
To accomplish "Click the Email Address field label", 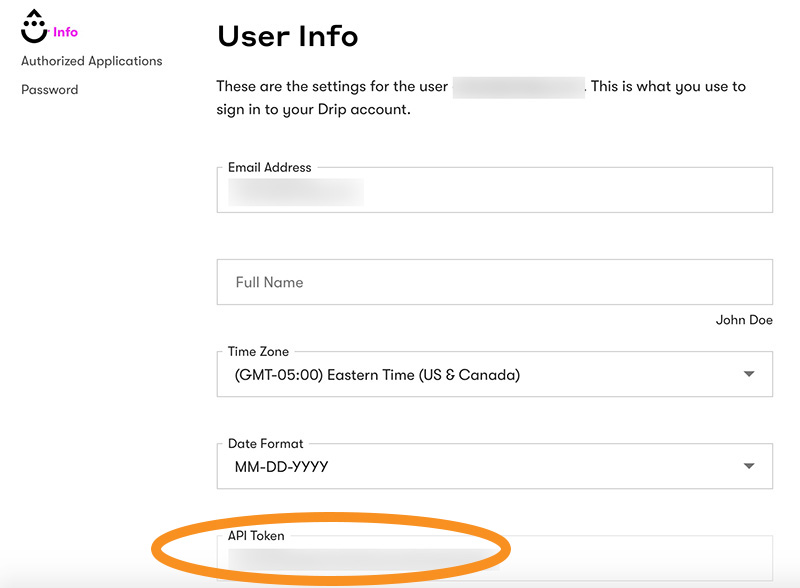I will [269, 168].
